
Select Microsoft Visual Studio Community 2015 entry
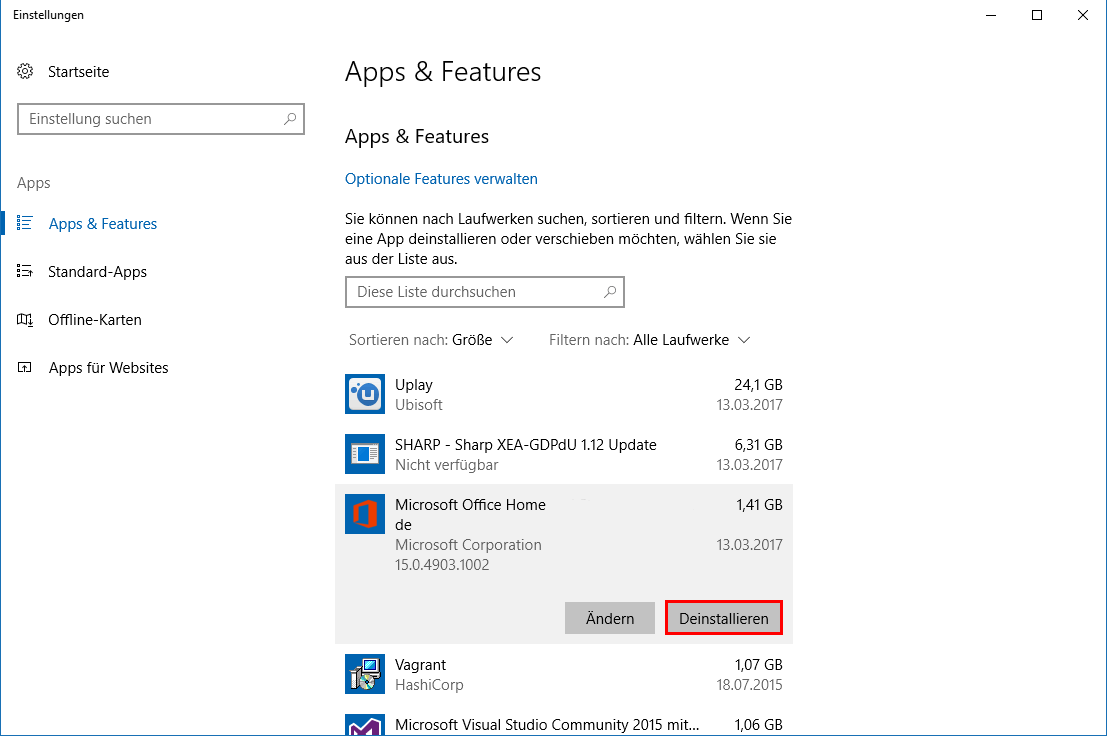click(547, 725)
